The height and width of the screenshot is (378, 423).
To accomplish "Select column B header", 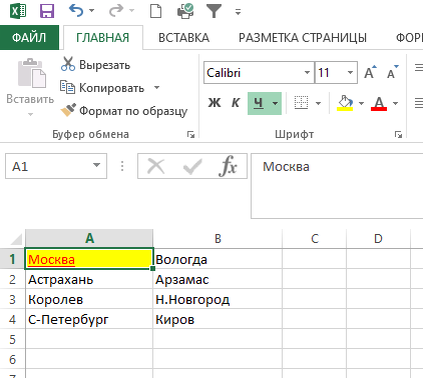I will (x=218, y=239).
